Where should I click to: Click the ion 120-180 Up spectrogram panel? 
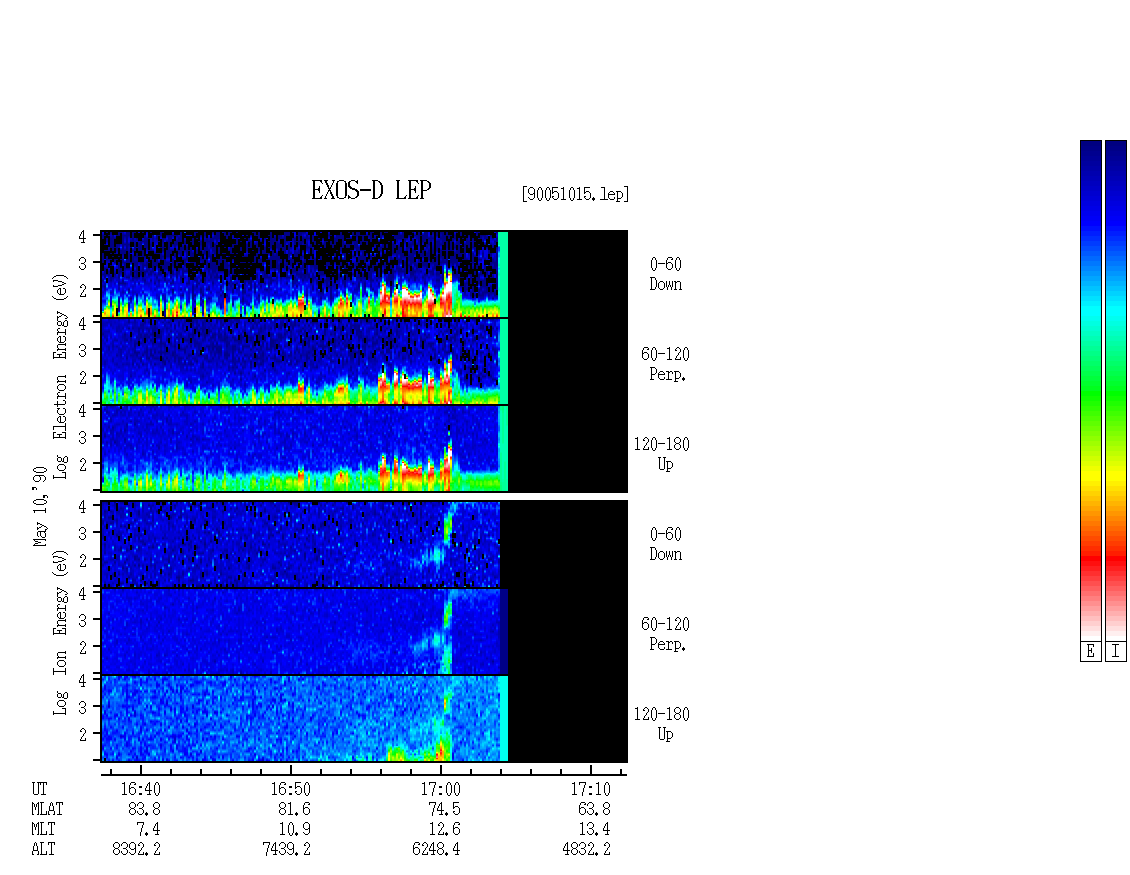[x=364, y=719]
